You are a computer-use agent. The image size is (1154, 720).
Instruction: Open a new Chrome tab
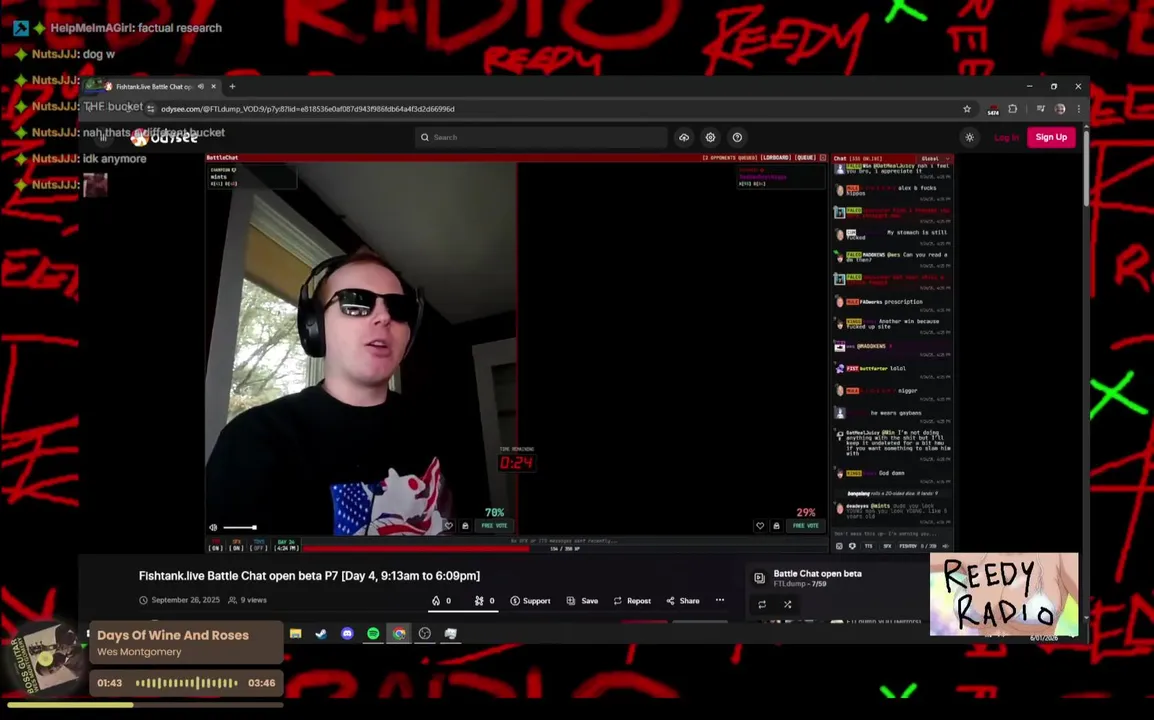[232, 86]
